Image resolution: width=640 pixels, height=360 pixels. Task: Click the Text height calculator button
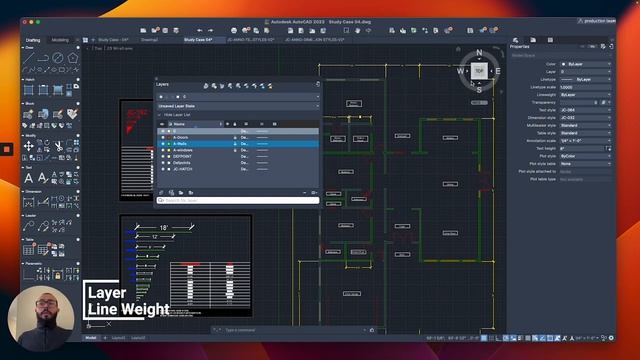(608, 149)
